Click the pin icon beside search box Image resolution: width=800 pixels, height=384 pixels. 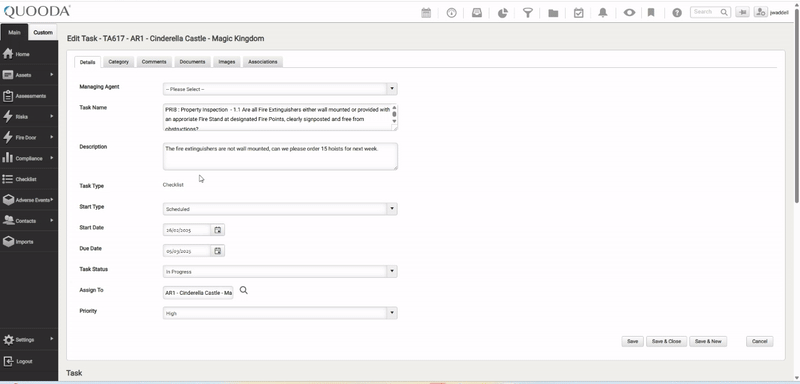pyautogui.click(x=742, y=12)
